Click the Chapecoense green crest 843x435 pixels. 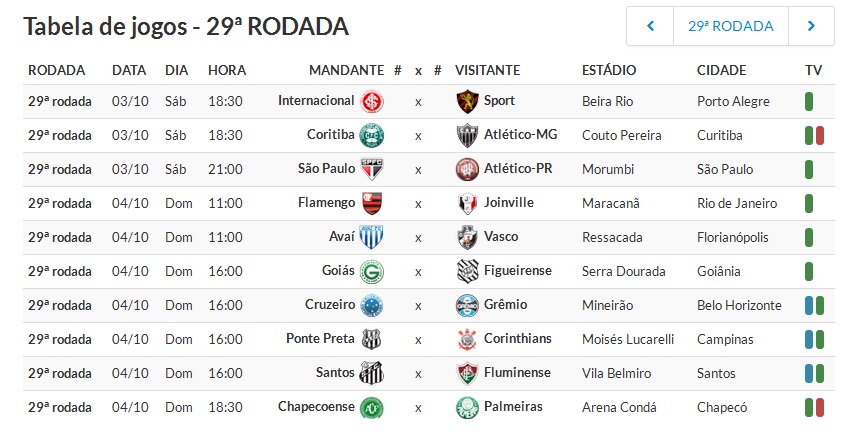[372, 408]
